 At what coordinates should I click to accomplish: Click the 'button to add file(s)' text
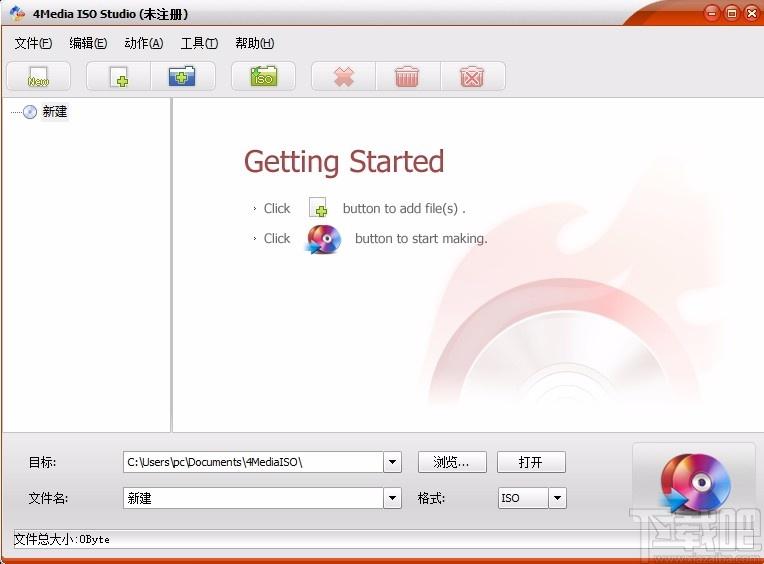pos(404,208)
